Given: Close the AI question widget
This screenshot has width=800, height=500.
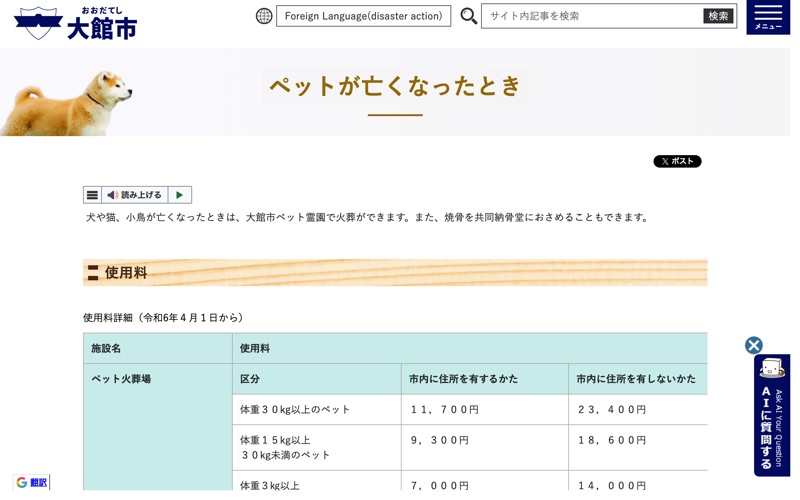Looking at the screenshot, I should pos(754,345).
